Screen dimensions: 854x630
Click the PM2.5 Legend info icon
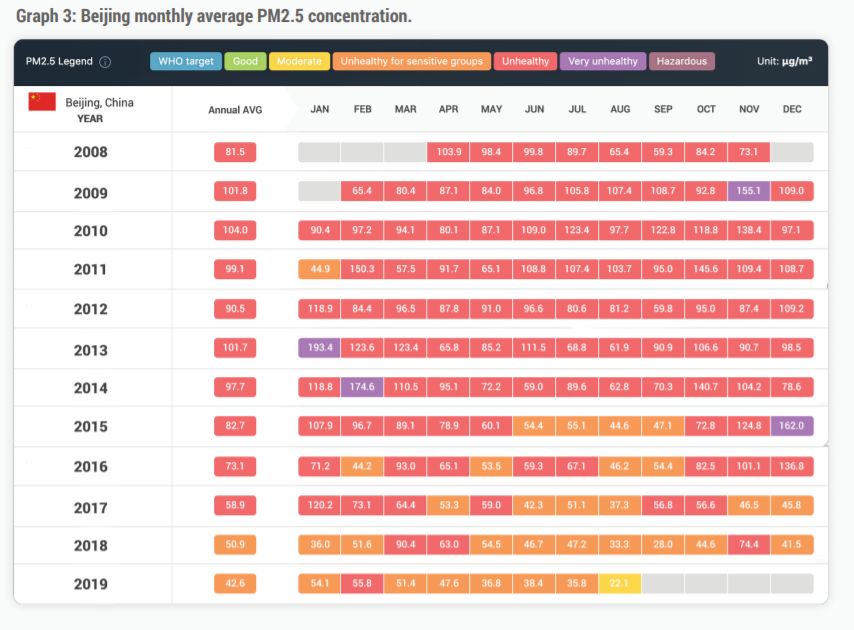coord(105,62)
